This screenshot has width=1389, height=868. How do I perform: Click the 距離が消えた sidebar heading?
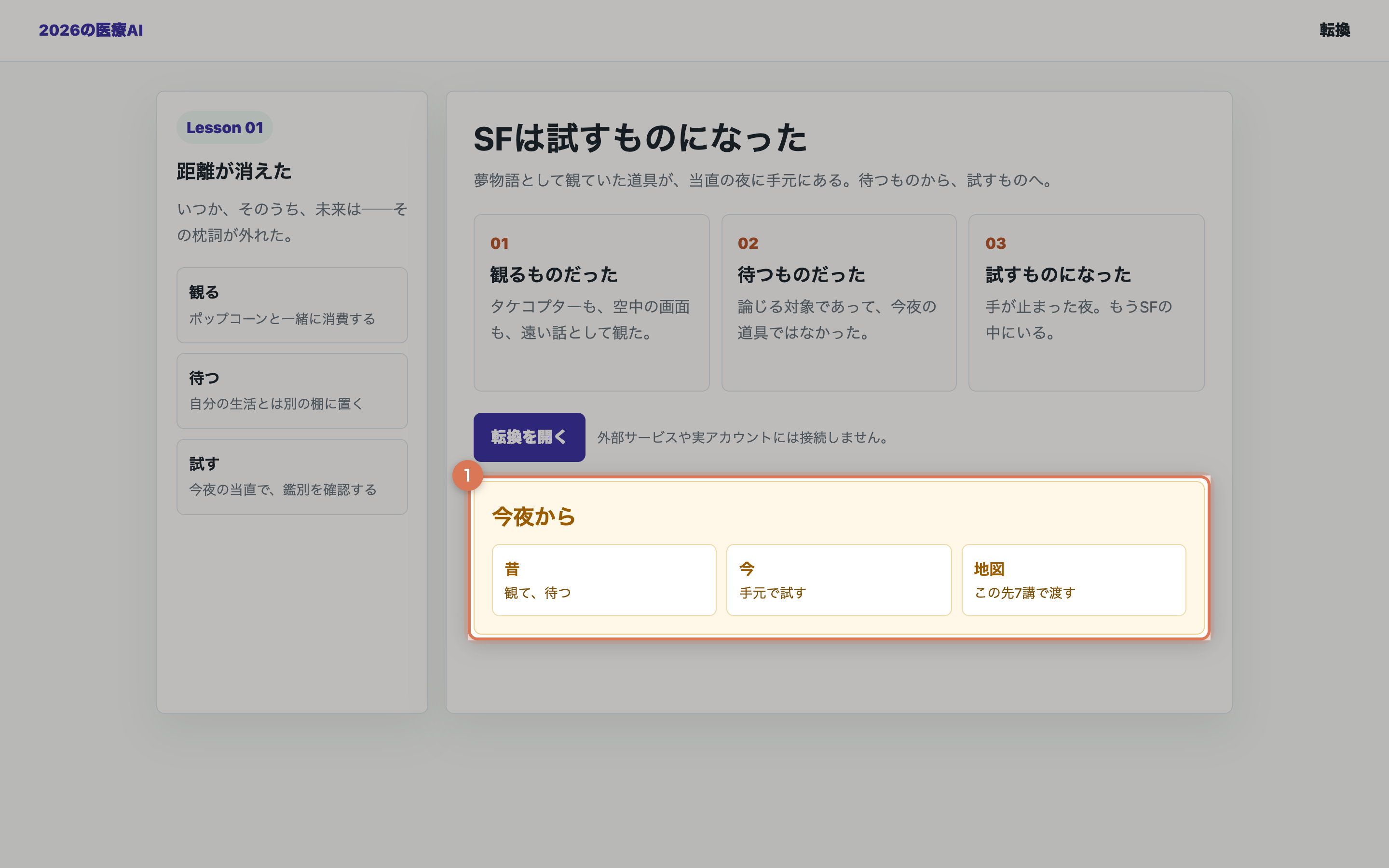[233, 171]
